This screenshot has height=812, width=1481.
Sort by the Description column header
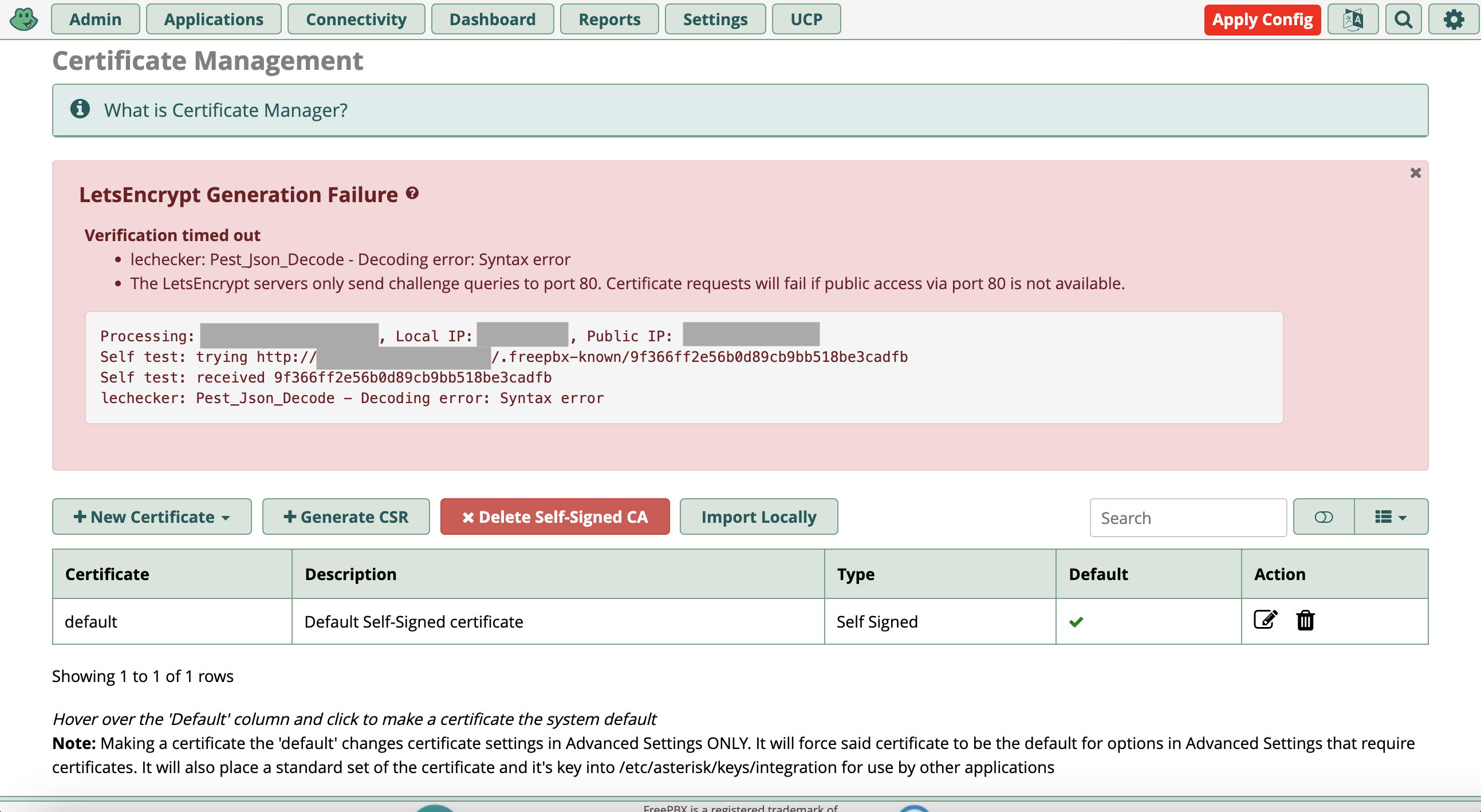tap(558, 574)
